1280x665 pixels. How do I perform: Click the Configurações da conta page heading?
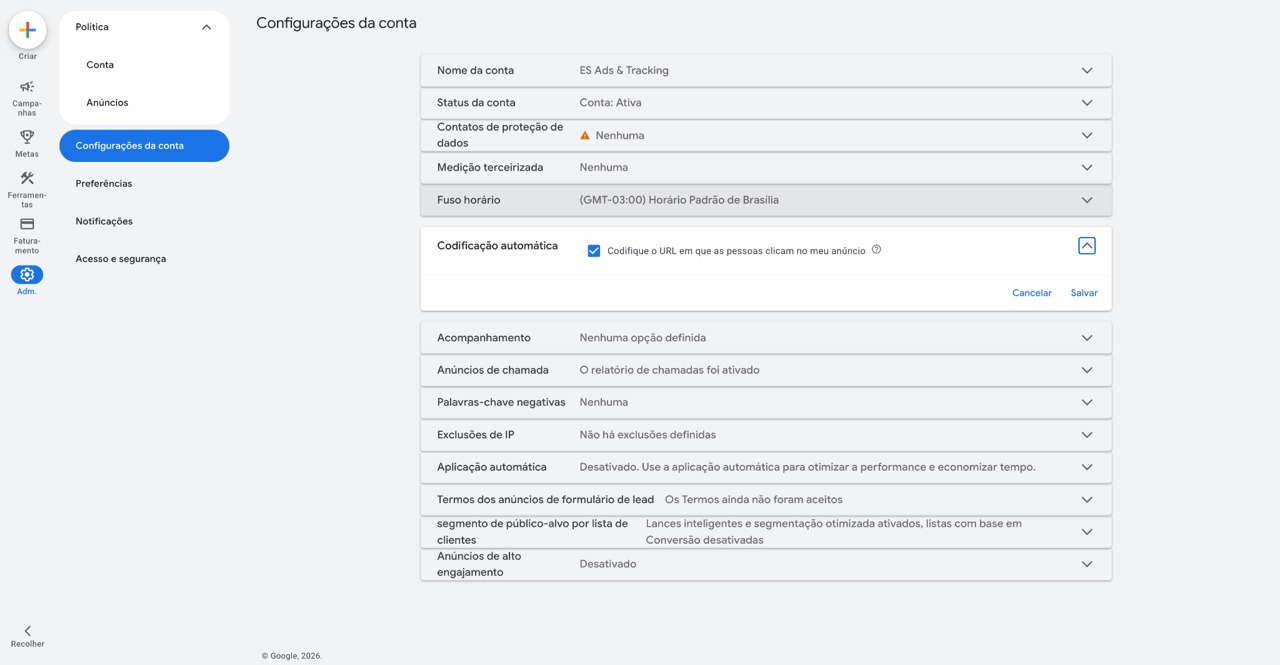pyautogui.click(x=336, y=23)
